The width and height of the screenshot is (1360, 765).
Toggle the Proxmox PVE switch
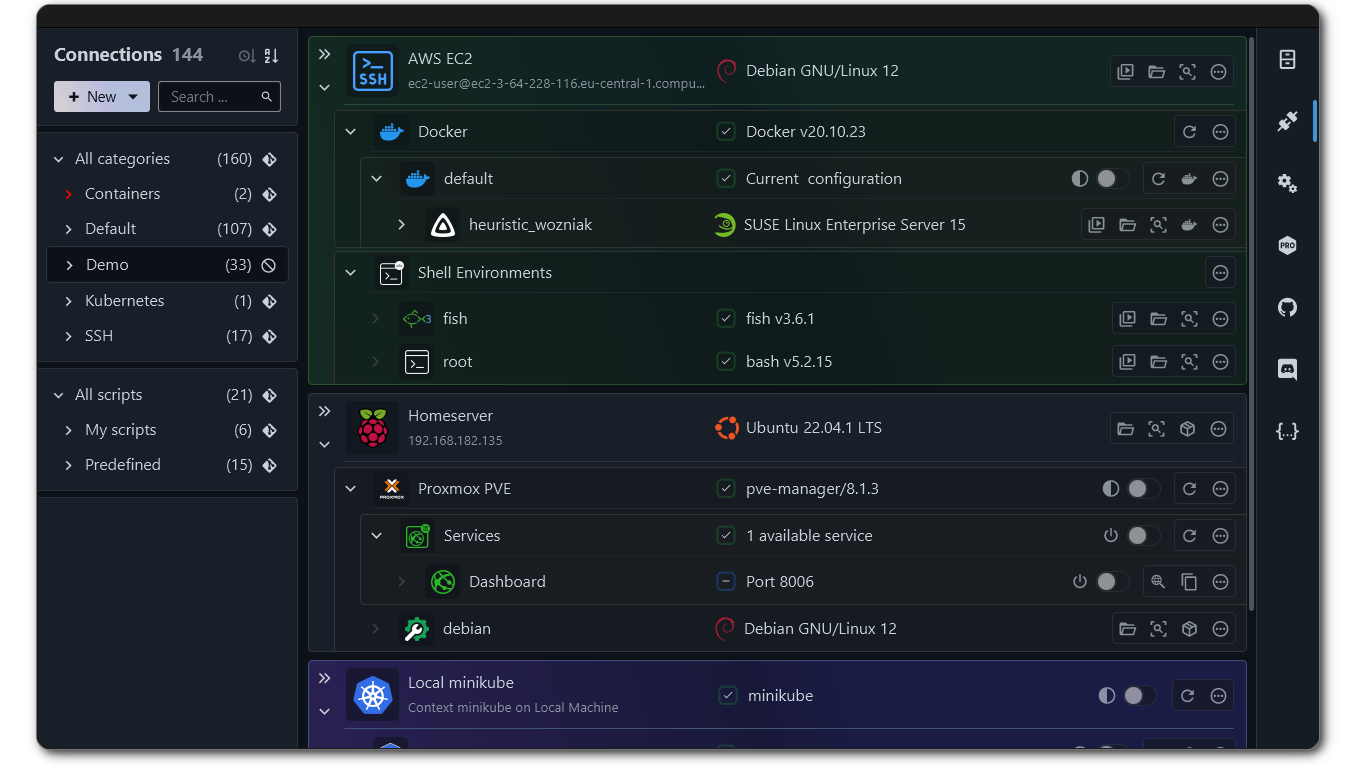click(x=1142, y=489)
